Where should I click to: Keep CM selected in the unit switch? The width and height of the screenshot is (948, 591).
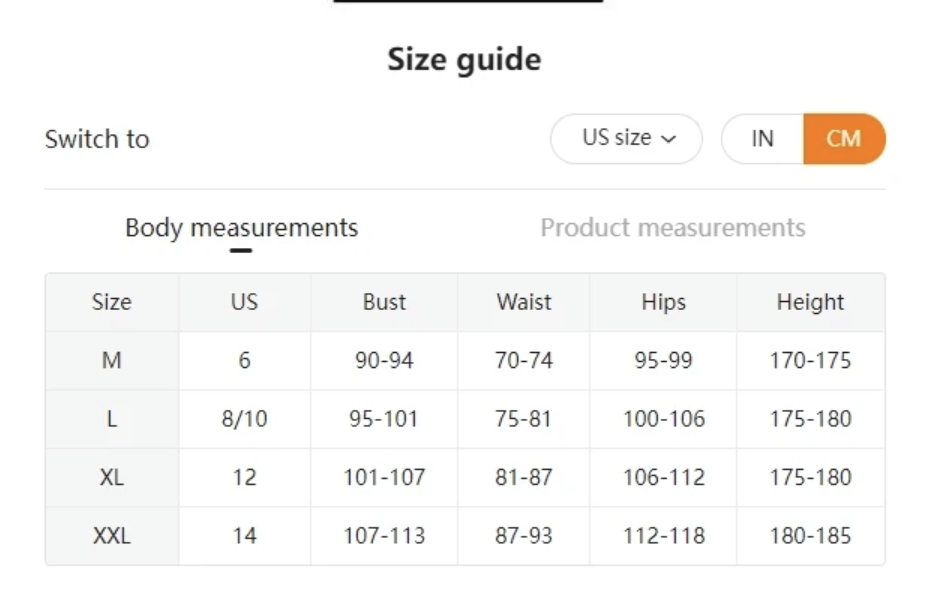(x=844, y=139)
